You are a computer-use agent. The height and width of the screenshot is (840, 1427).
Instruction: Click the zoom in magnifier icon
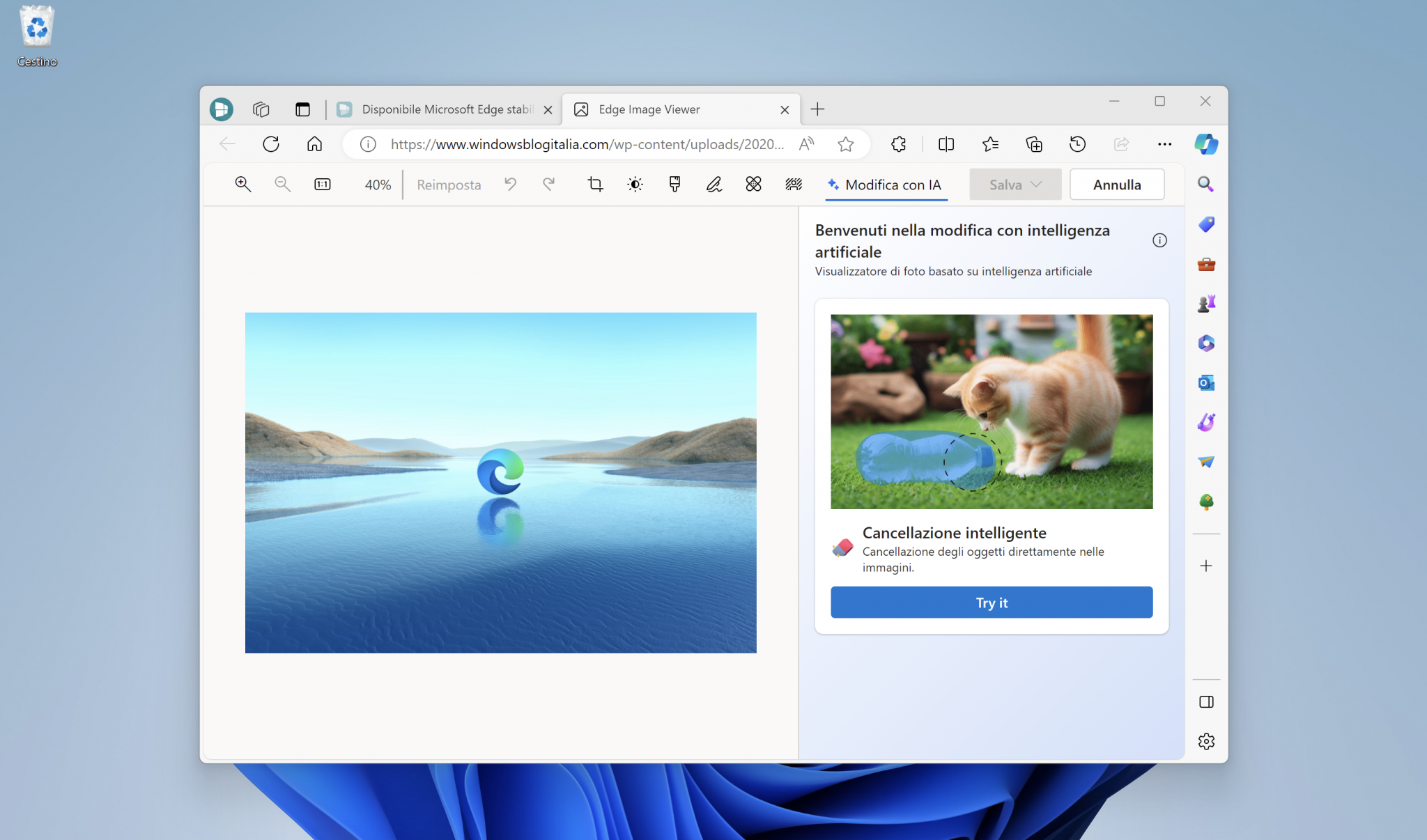coord(242,184)
